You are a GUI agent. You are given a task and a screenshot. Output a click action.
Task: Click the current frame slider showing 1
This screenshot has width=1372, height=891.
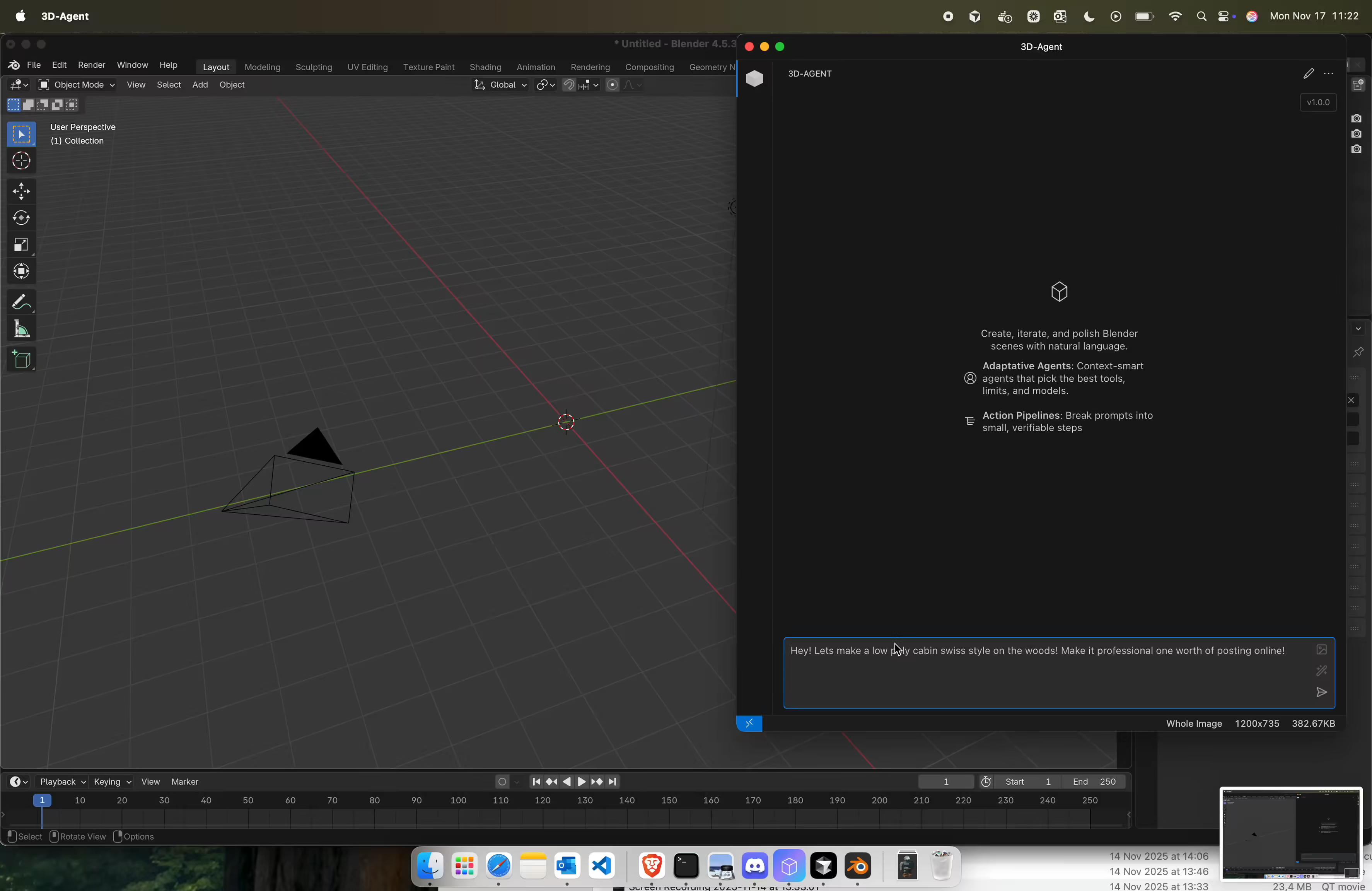[945, 782]
